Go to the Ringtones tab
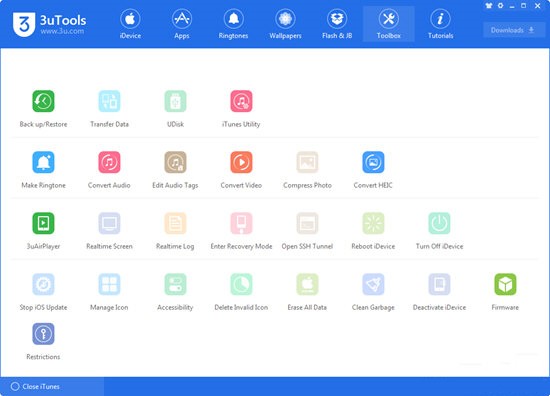This screenshot has height=396, width=550. (x=233, y=24)
